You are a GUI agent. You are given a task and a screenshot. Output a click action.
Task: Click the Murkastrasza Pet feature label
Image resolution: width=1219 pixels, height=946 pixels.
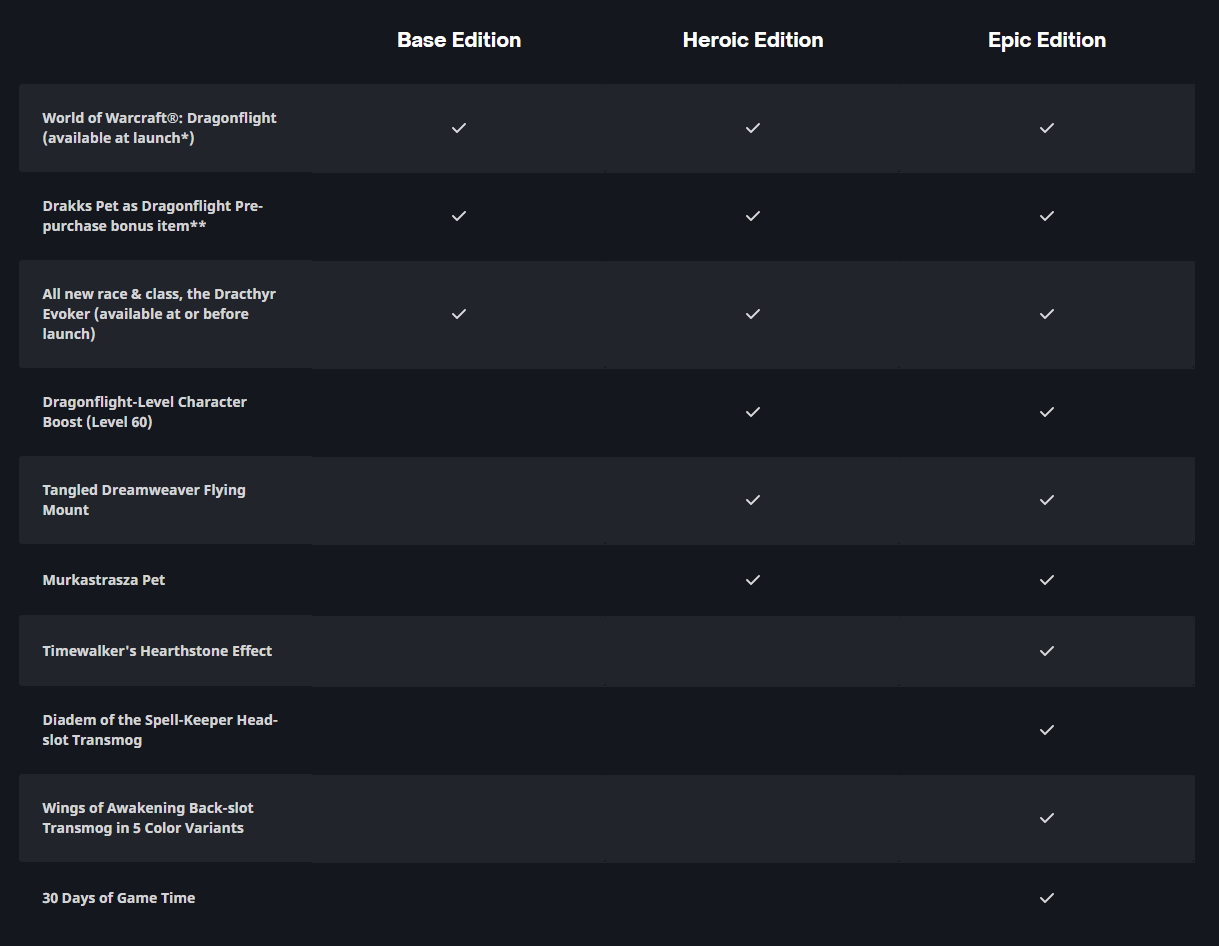pos(104,580)
